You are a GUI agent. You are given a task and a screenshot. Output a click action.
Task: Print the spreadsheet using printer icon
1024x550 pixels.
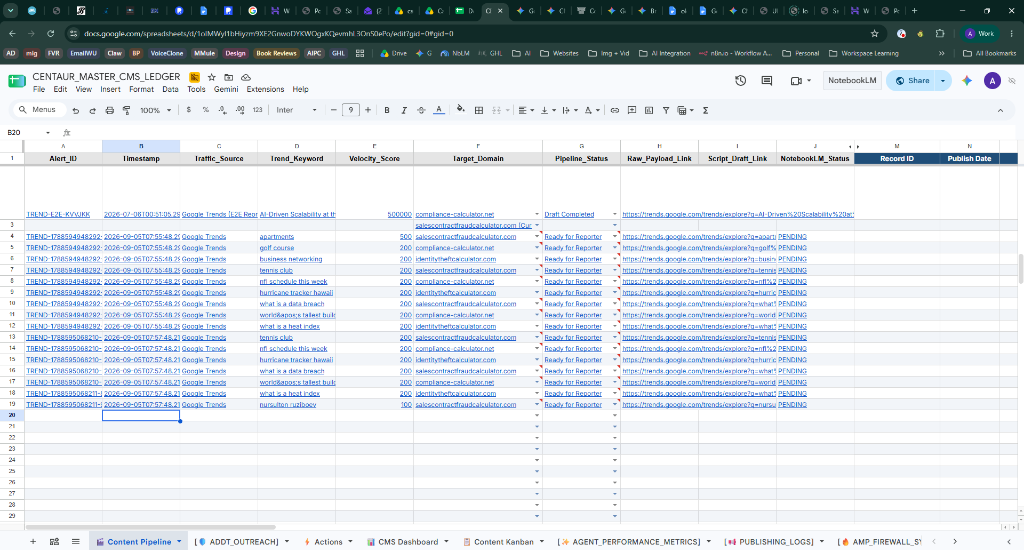[109, 110]
